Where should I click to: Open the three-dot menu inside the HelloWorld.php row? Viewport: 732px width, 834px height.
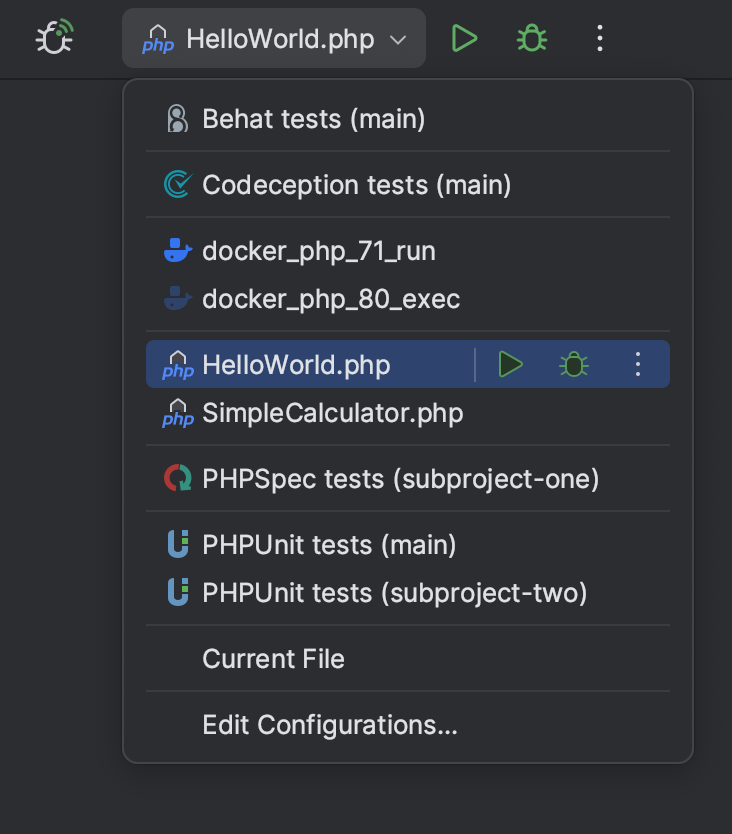(637, 364)
